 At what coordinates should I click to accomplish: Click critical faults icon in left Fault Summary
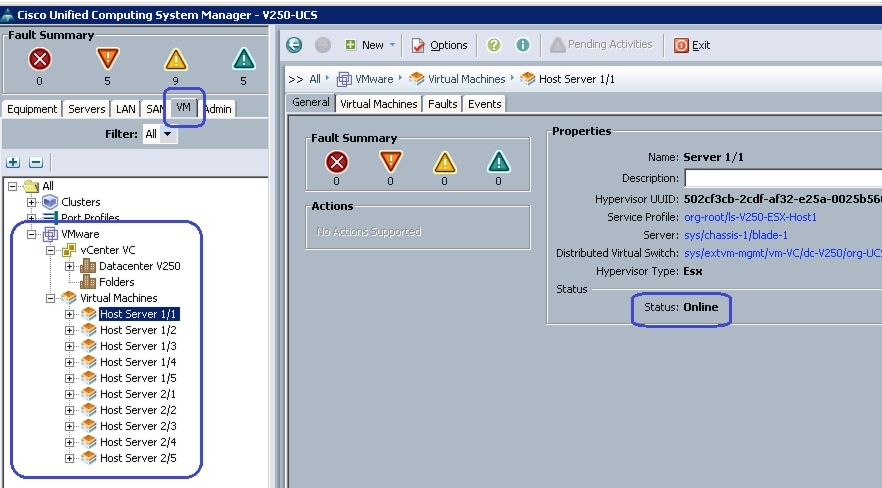coord(39,60)
